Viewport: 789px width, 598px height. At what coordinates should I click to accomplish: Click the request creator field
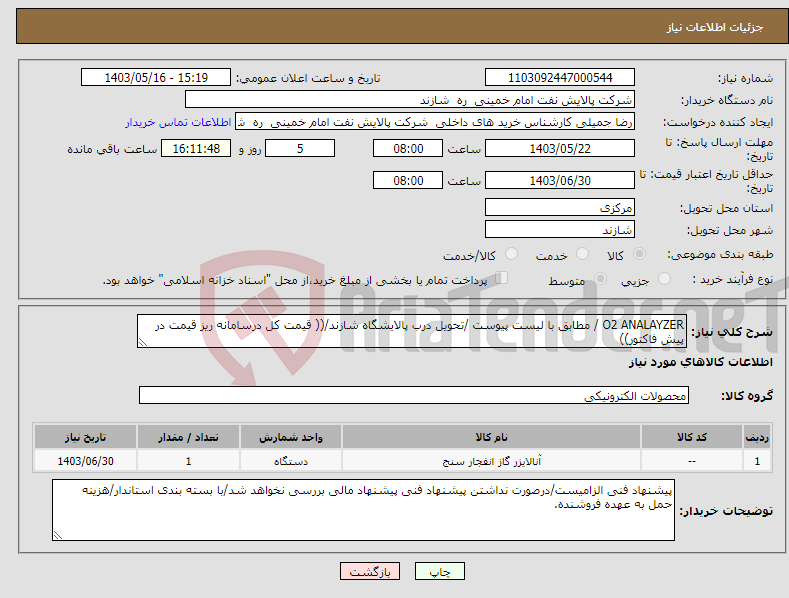(435, 122)
